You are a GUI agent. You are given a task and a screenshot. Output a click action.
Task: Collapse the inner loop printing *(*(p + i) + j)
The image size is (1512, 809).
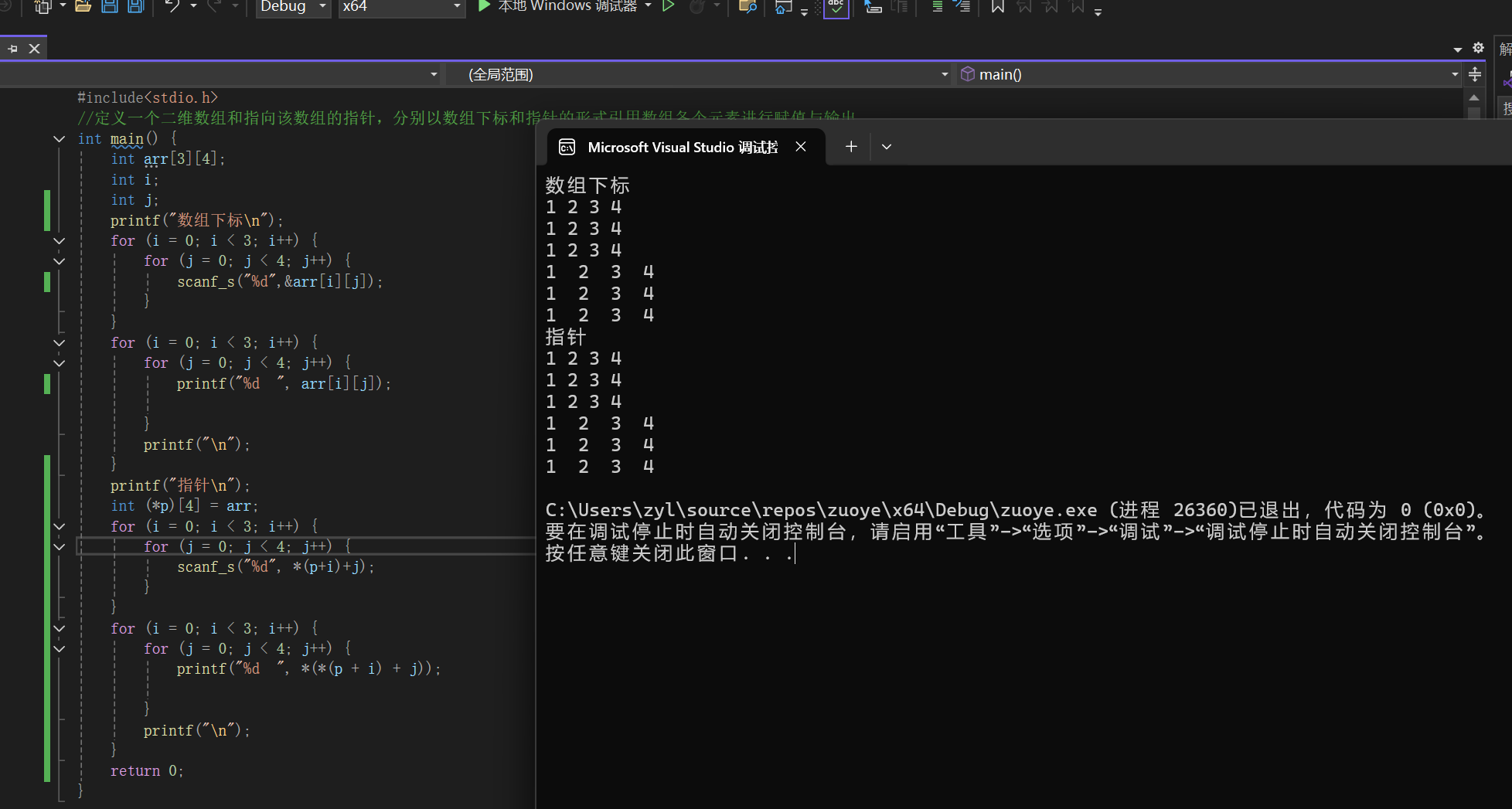pyautogui.click(x=60, y=649)
